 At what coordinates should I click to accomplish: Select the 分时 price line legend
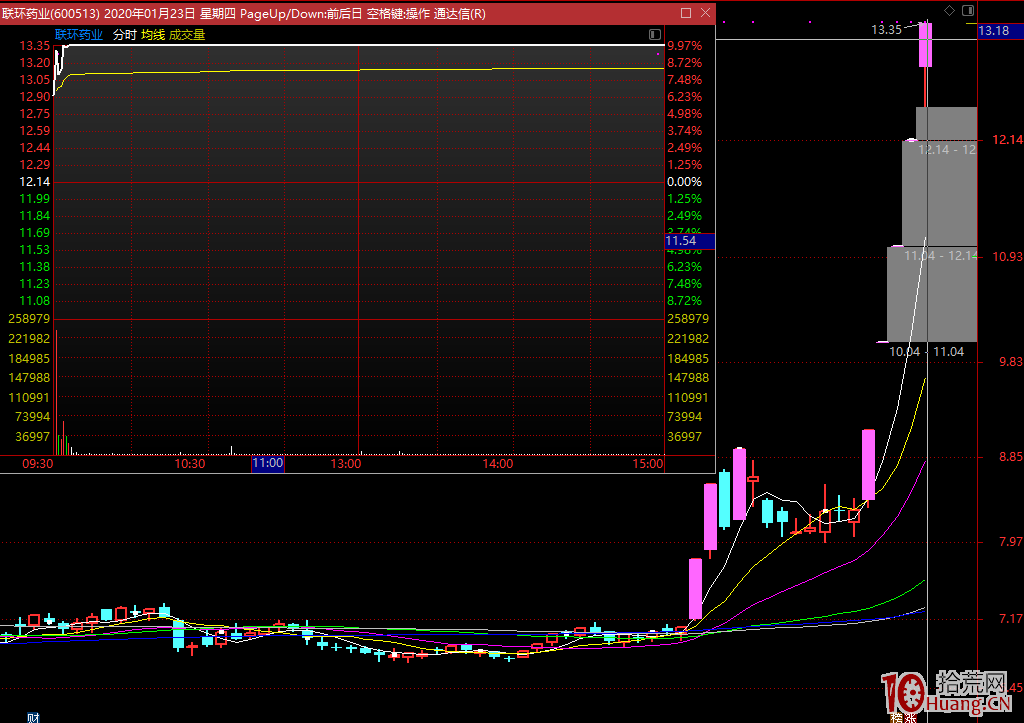(x=124, y=34)
